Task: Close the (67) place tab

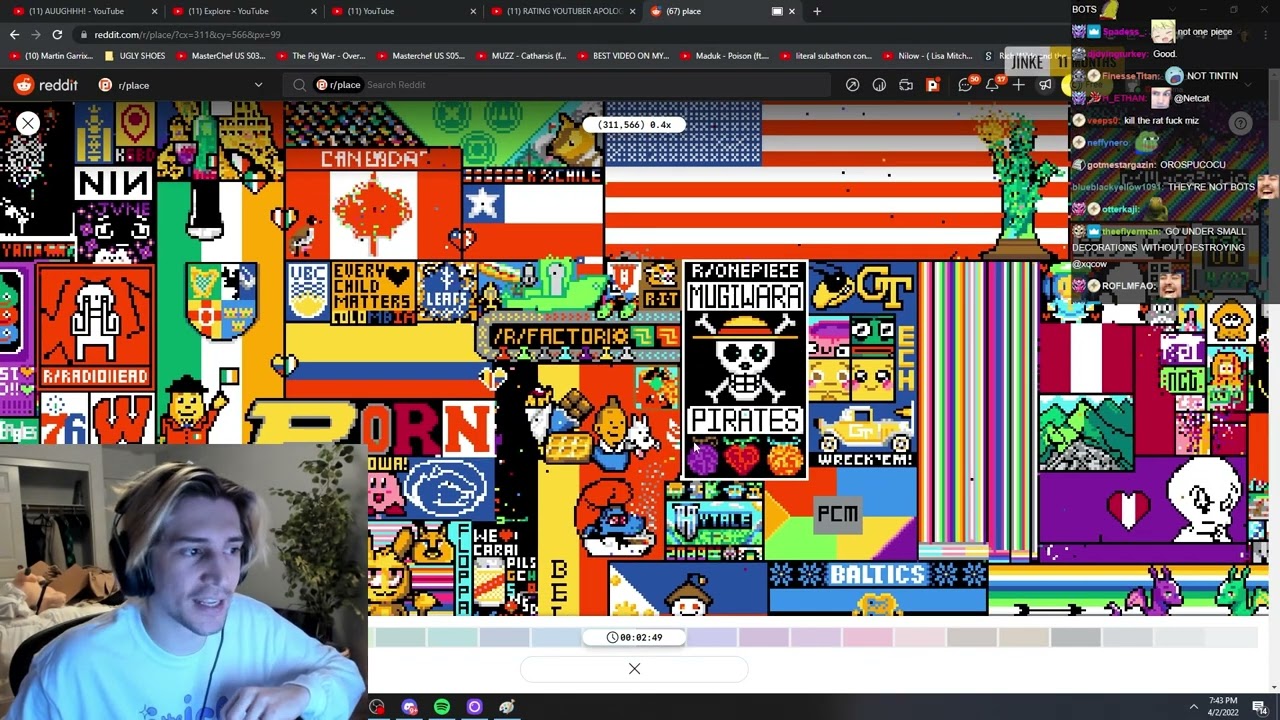Action: tap(792, 11)
